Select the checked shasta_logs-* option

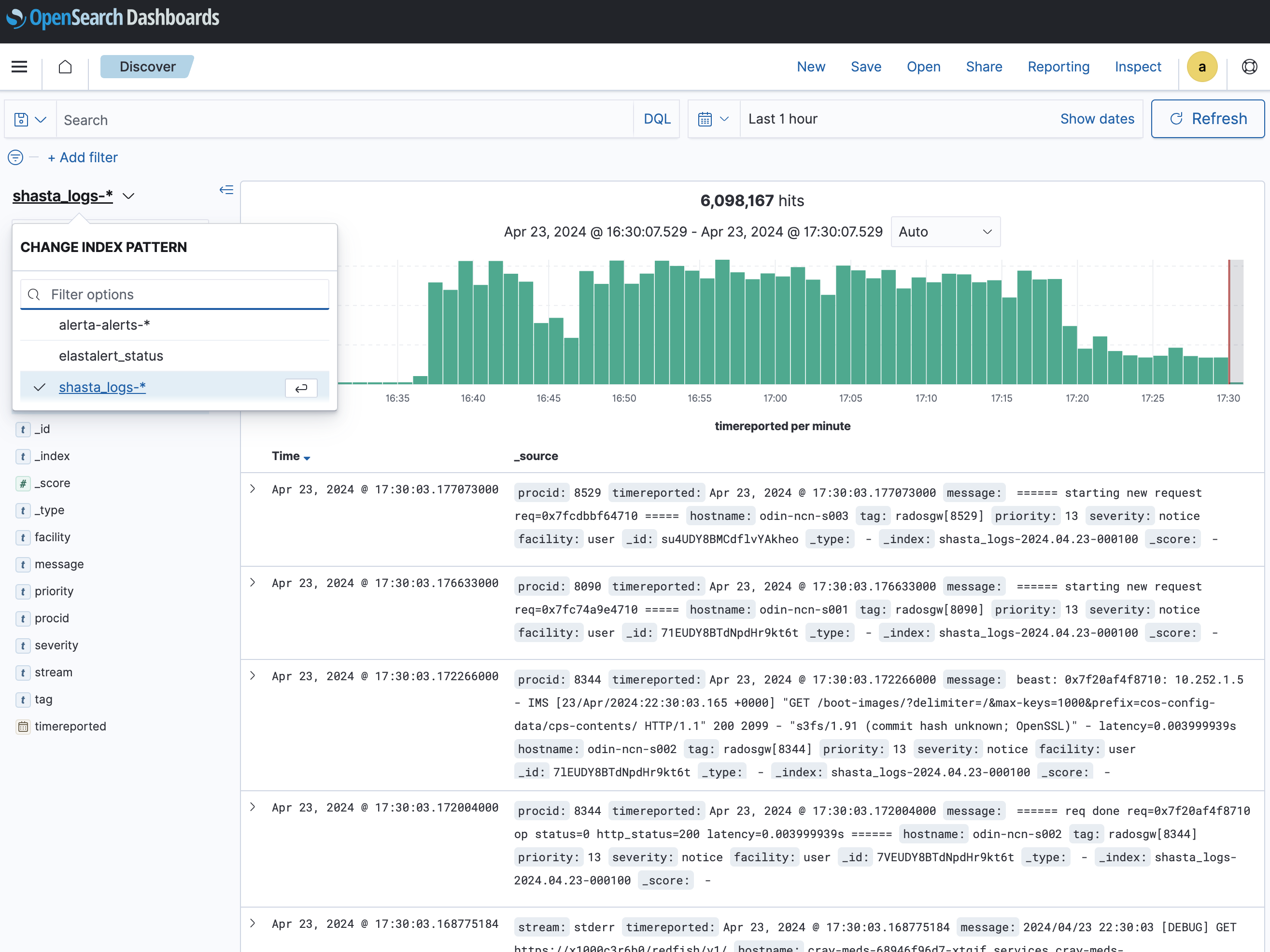tap(102, 387)
